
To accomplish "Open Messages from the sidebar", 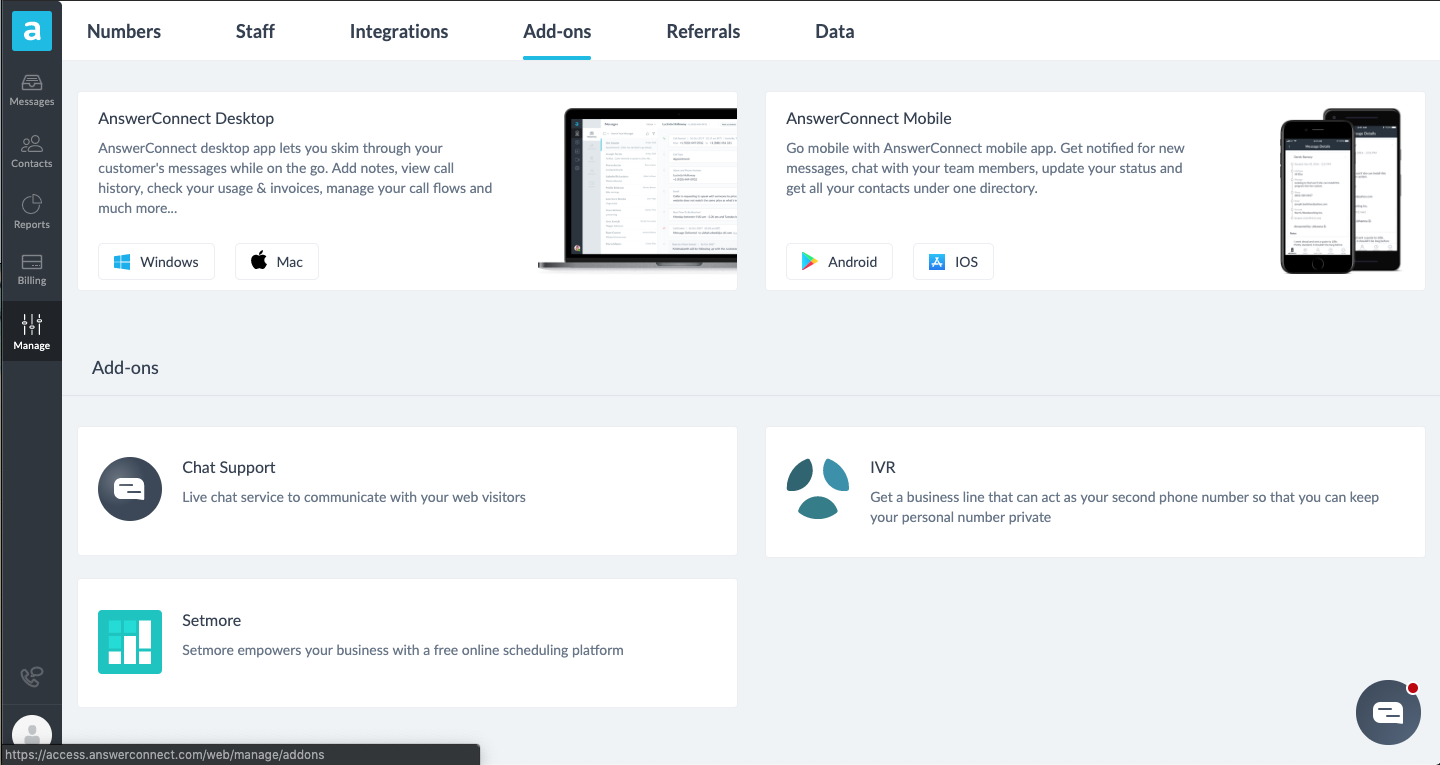I will click(31, 90).
